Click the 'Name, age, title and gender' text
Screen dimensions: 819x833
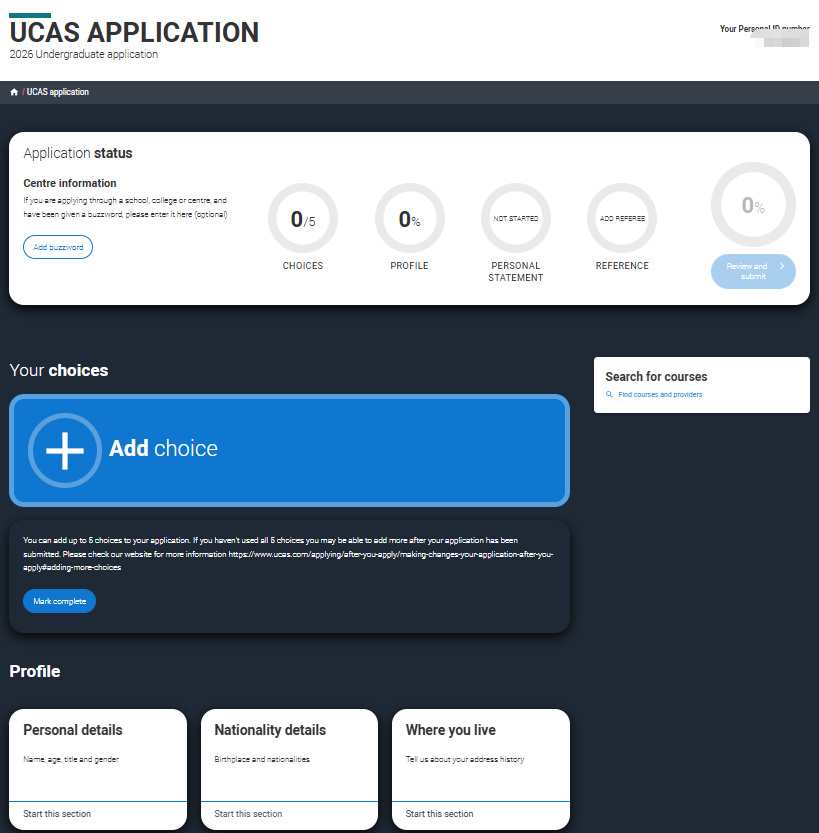coord(71,759)
